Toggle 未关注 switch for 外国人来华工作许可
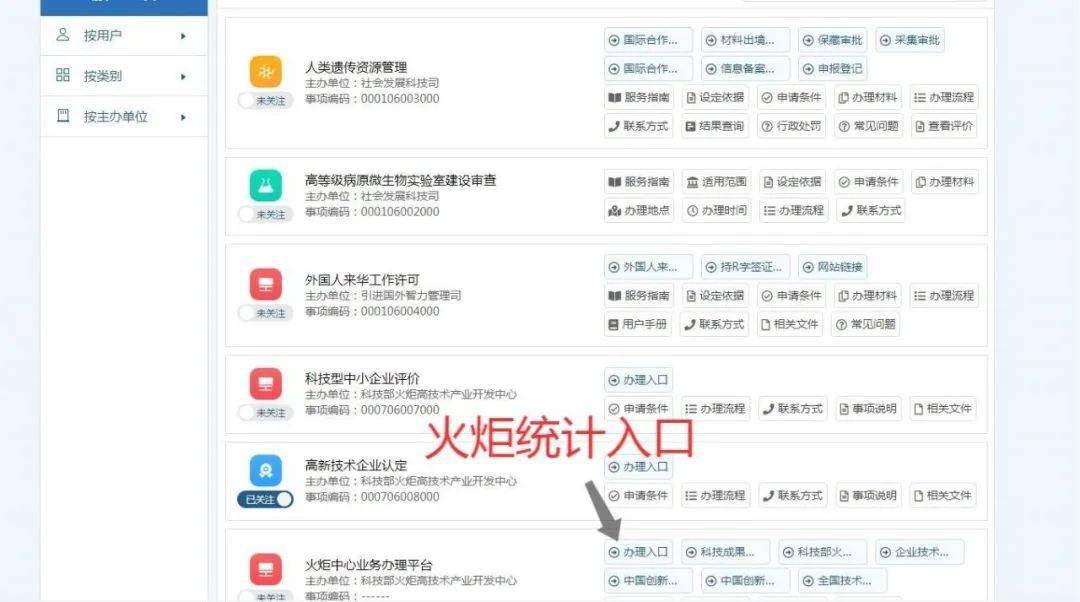Viewport: 1080px width, 602px height. pyautogui.click(x=265, y=313)
